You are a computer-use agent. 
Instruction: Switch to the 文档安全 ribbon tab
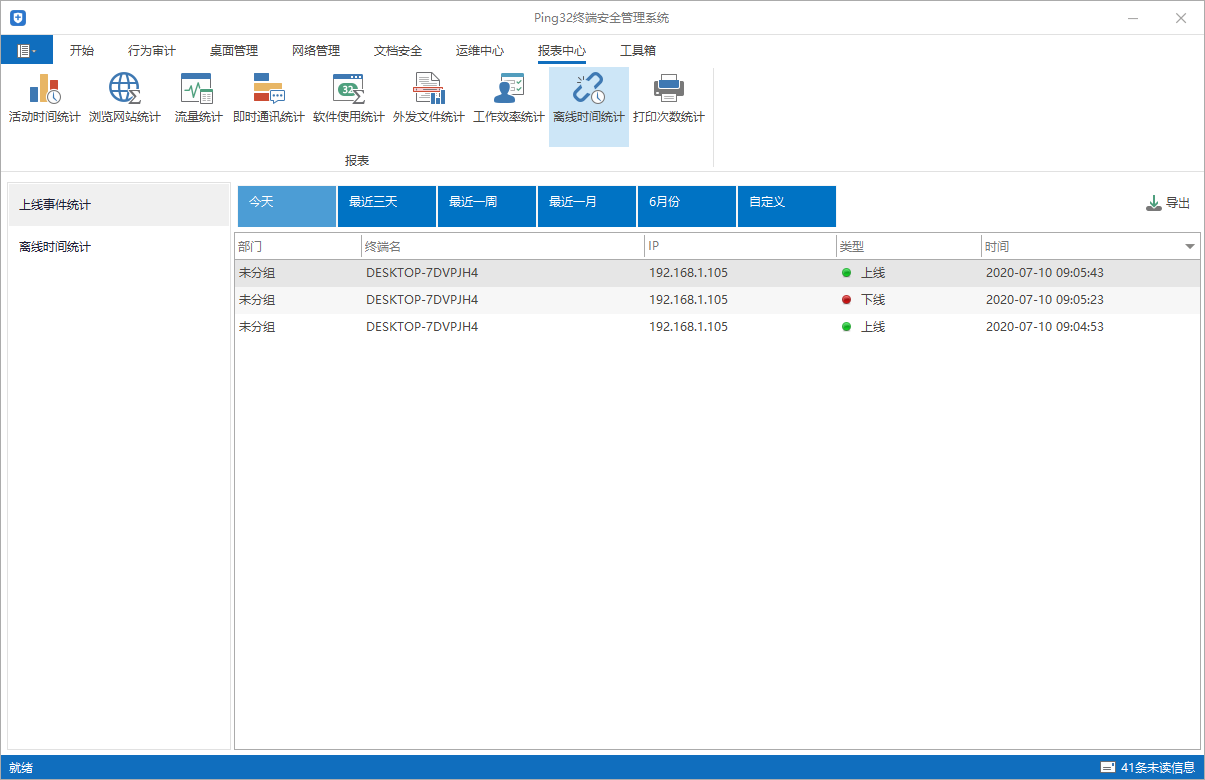pyautogui.click(x=398, y=51)
